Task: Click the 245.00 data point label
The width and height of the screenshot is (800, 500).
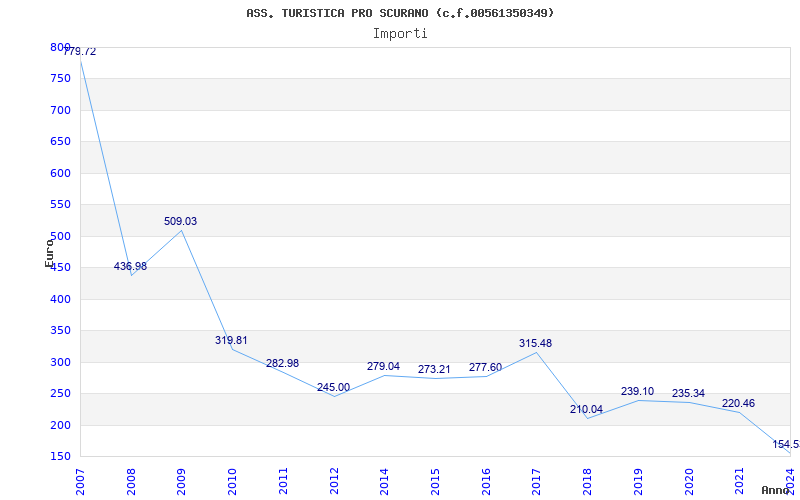Action: [333, 387]
